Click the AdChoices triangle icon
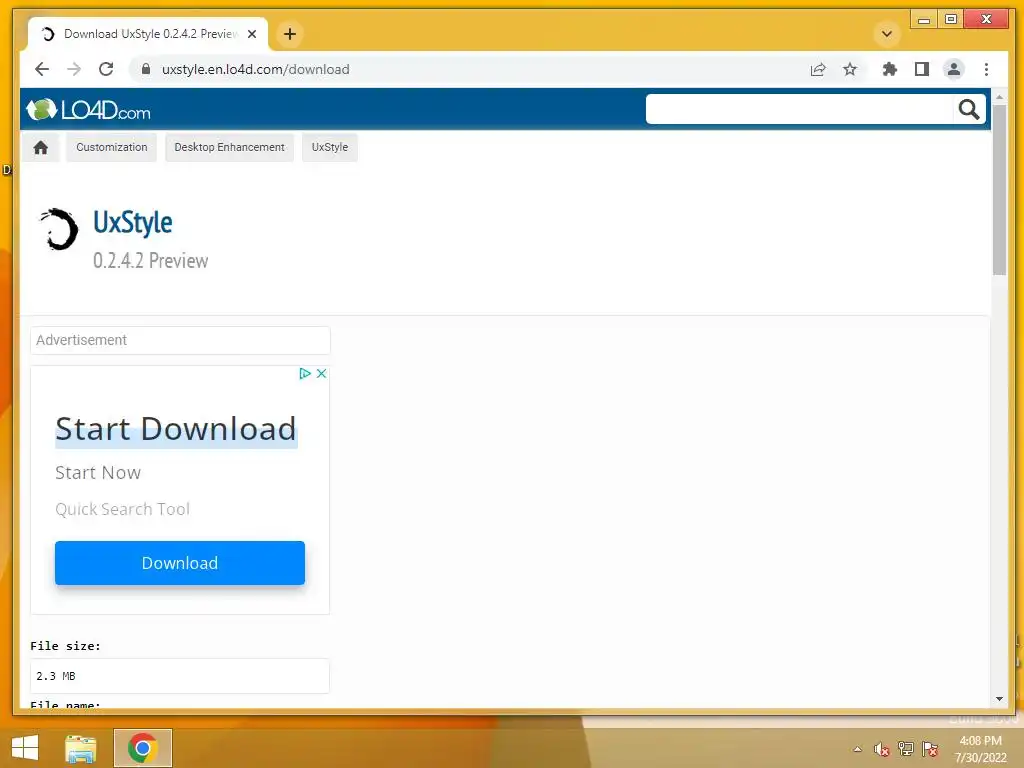This screenshot has height=768, width=1024. (304, 374)
